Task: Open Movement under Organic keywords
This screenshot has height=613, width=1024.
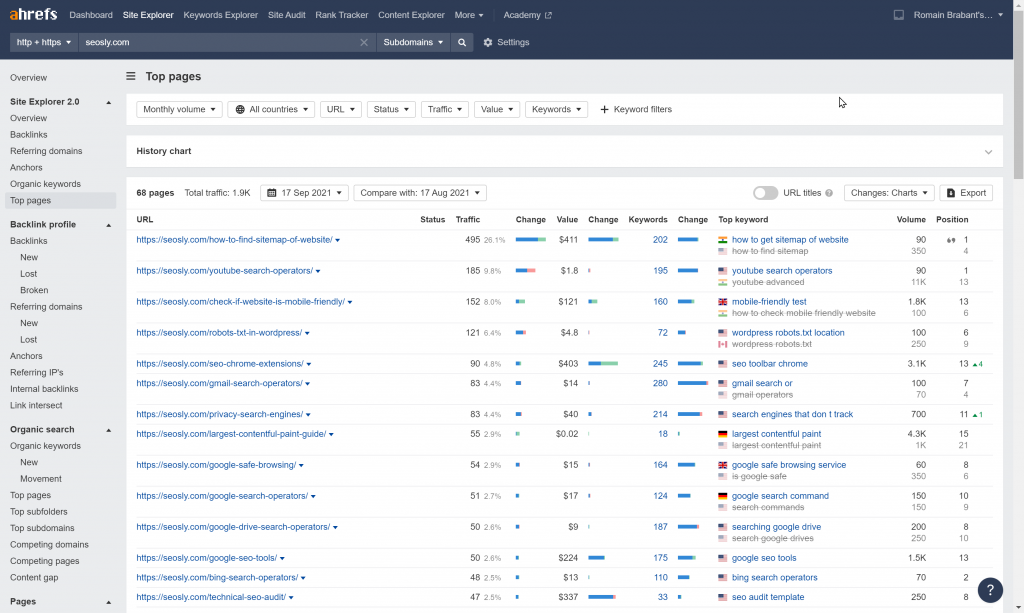Action: [40, 479]
